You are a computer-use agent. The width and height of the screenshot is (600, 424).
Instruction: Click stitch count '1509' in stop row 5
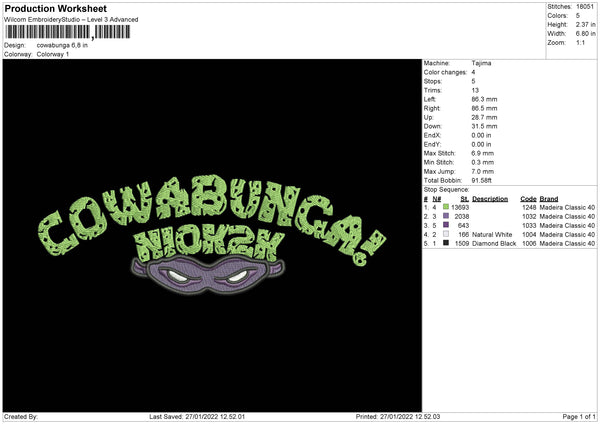(462, 243)
